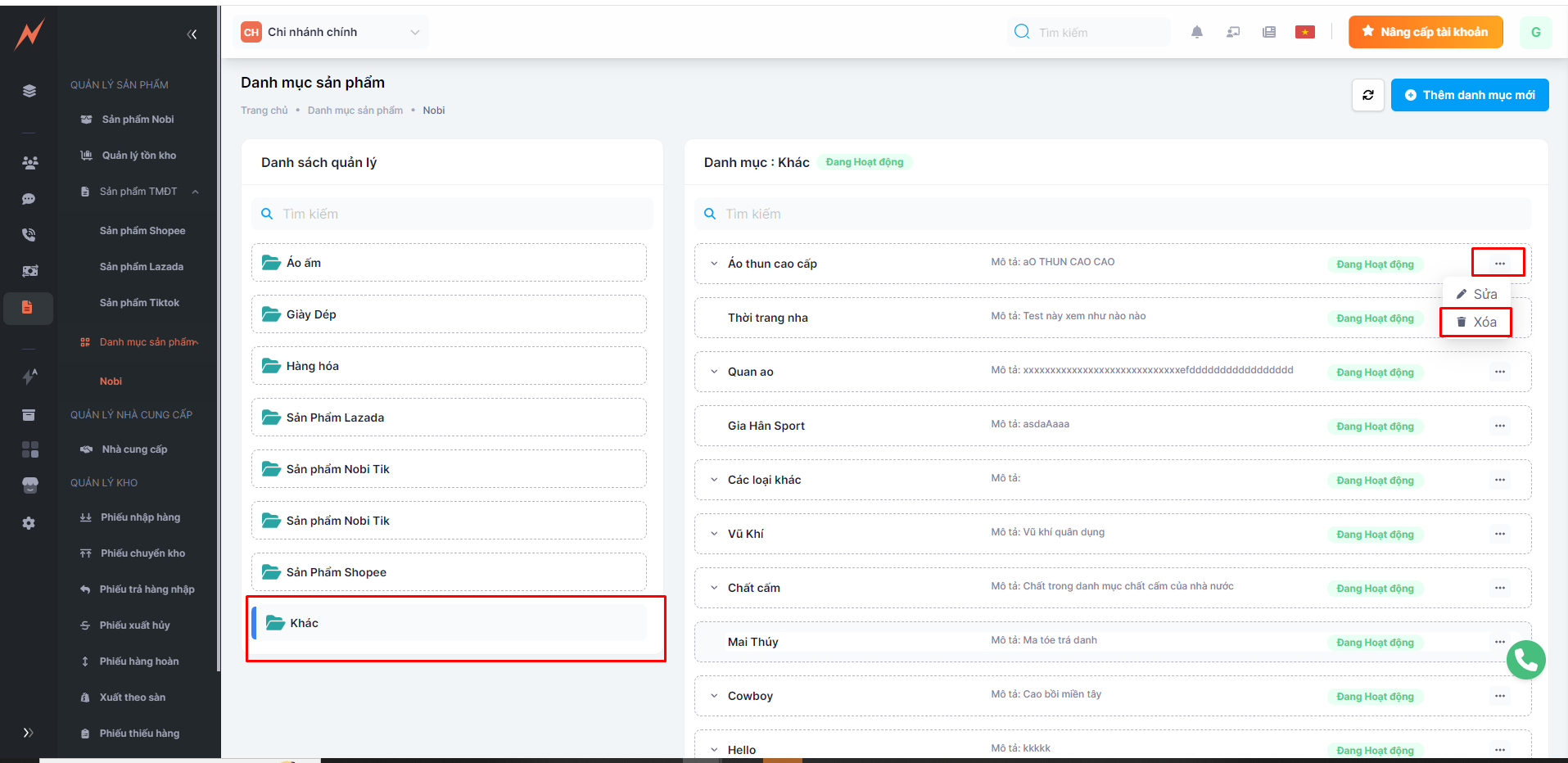Expand the Áo thun cao cấp category row

point(714,264)
